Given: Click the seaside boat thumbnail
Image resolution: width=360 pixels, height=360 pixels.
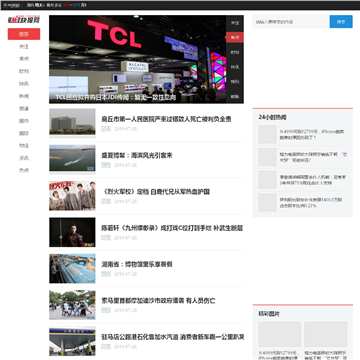Looking at the screenshot, I should click(x=72, y=159).
